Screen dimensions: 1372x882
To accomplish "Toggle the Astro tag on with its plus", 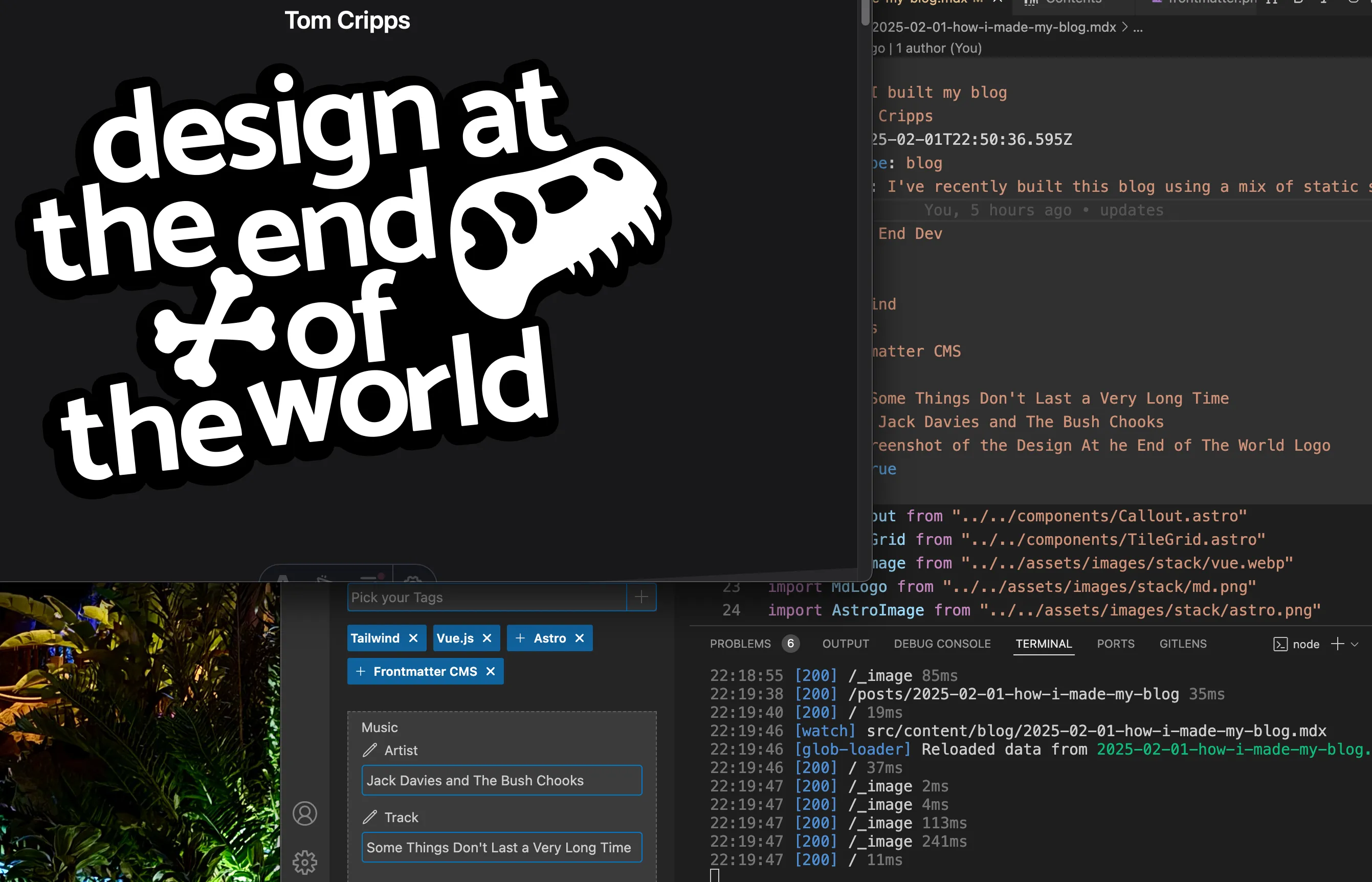I will 520,637.
